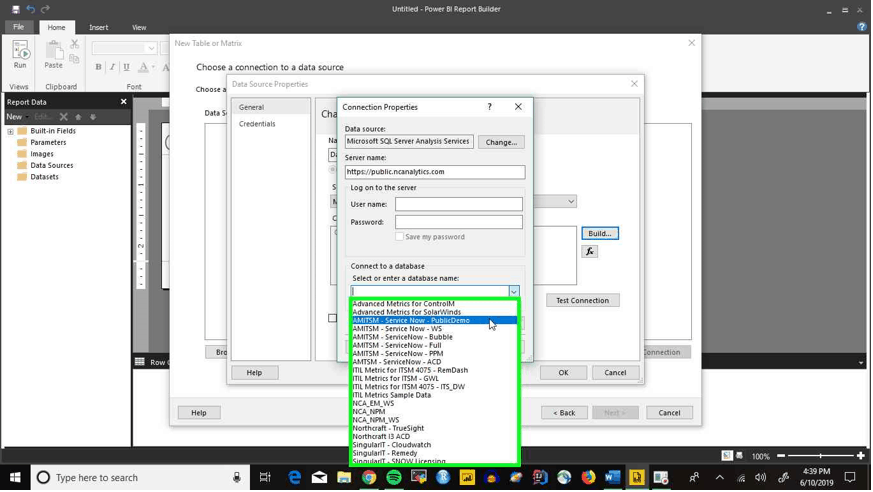This screenshot has width=873, height=492.
Task: Toggle Underline formatting in the ribbon
Action: (126, 67)
